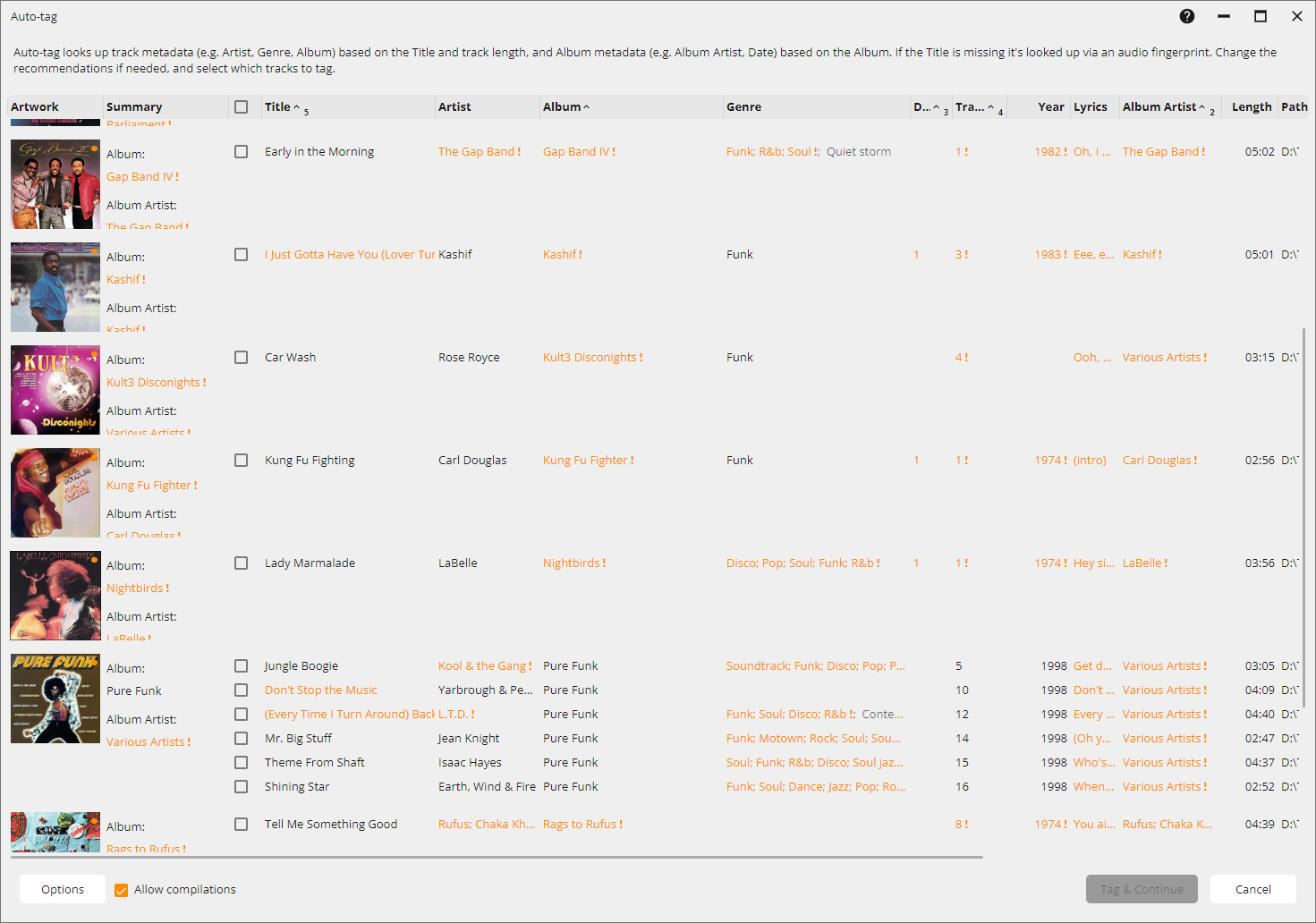Click the Kashif album cover thumbnail

pyautogui.click(x=55, y=287)
